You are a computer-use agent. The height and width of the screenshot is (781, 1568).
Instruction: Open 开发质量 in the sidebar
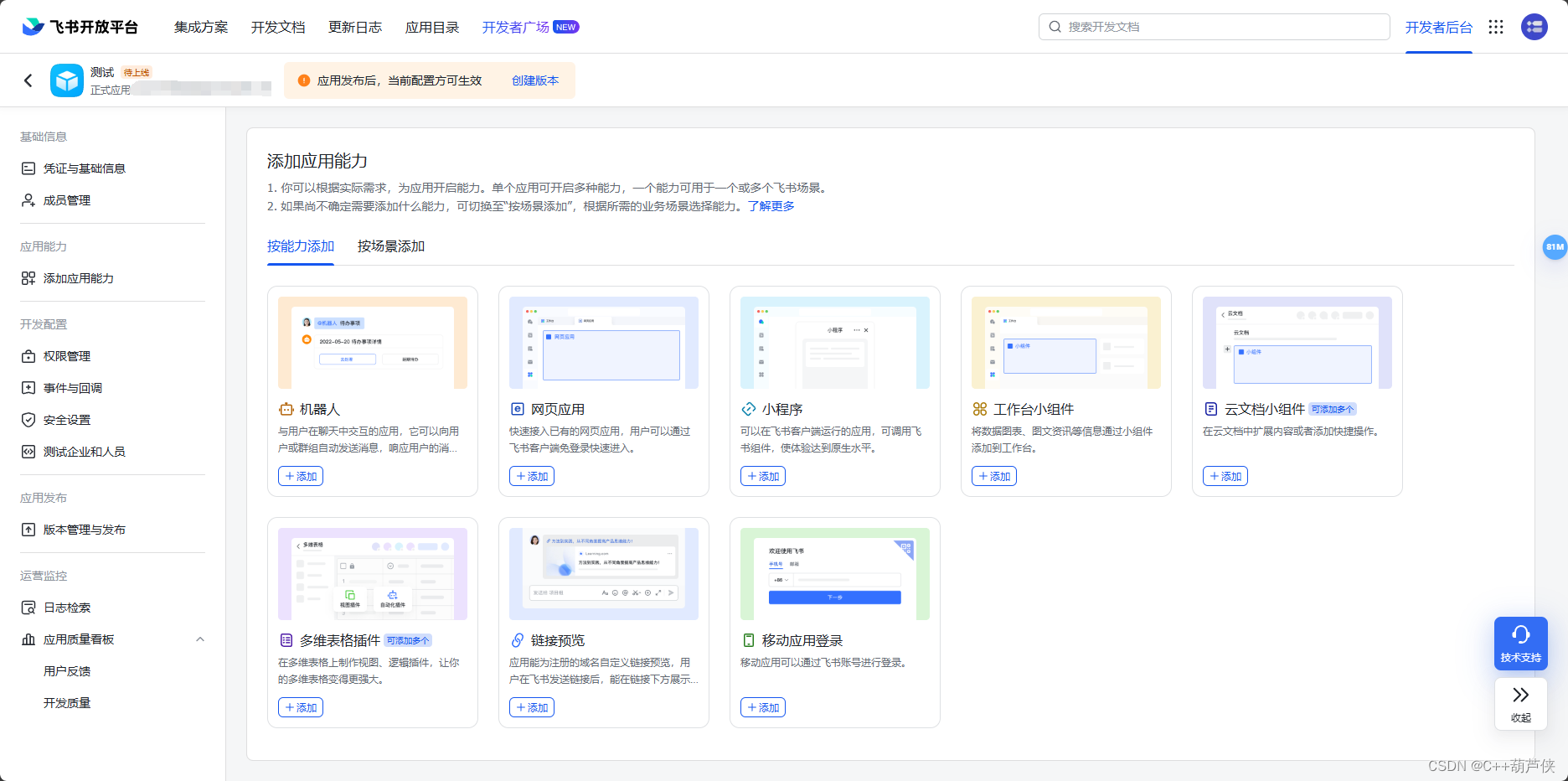tap(67, 703)
